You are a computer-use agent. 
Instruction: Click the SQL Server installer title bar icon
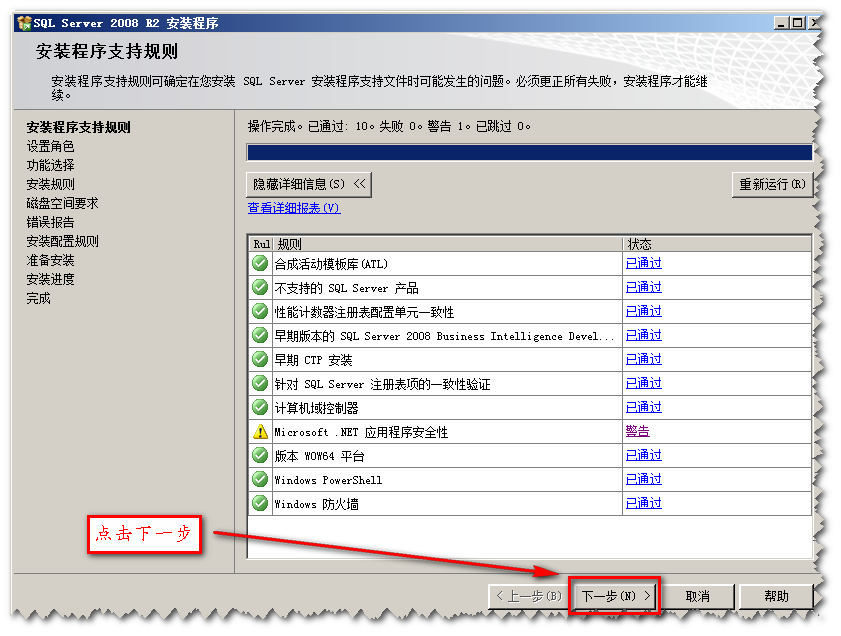24,23
